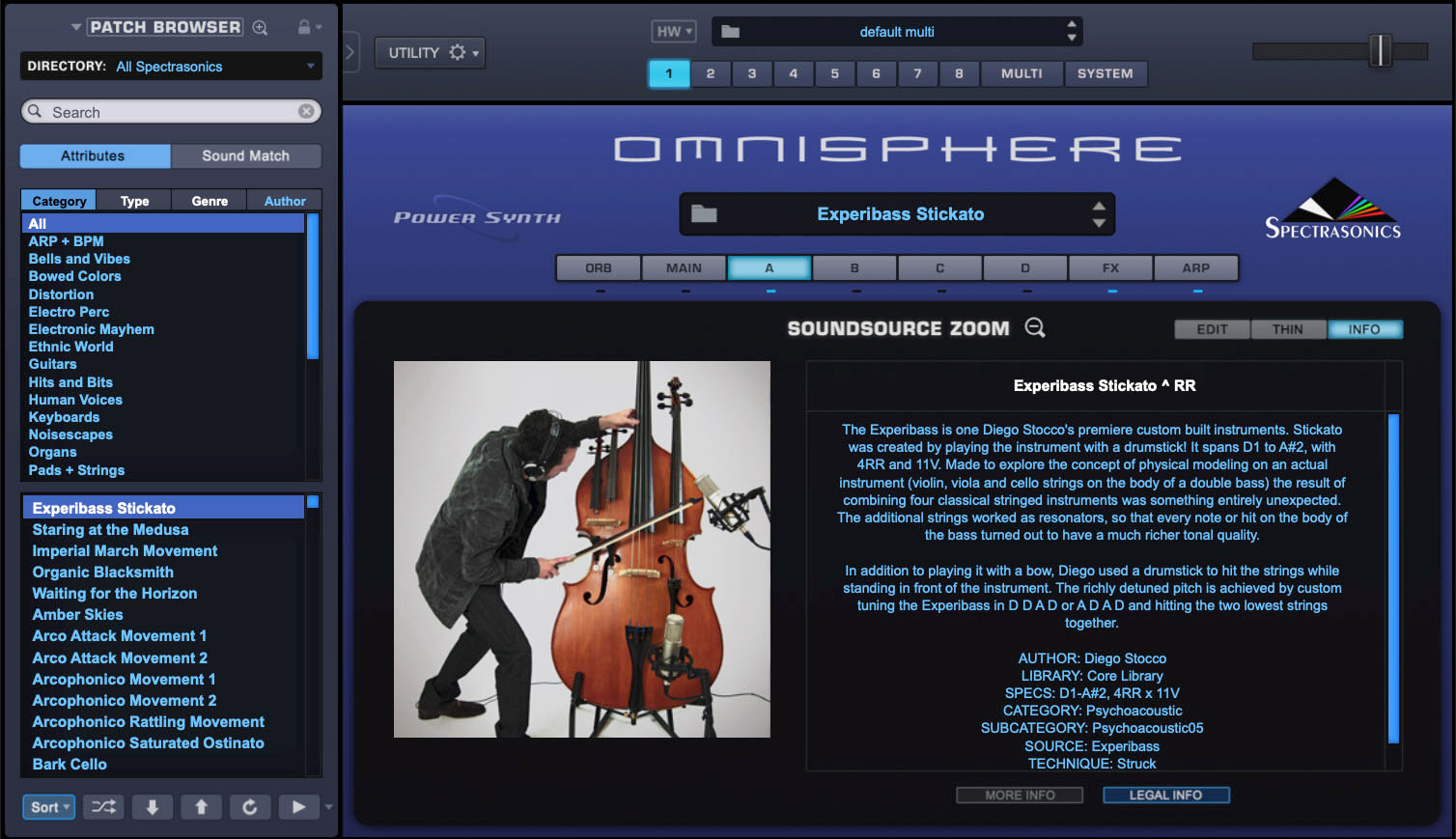The height and width of the screenshot is (839, 1456).
Task: Click the Utility gear icon
Action: 458,52
